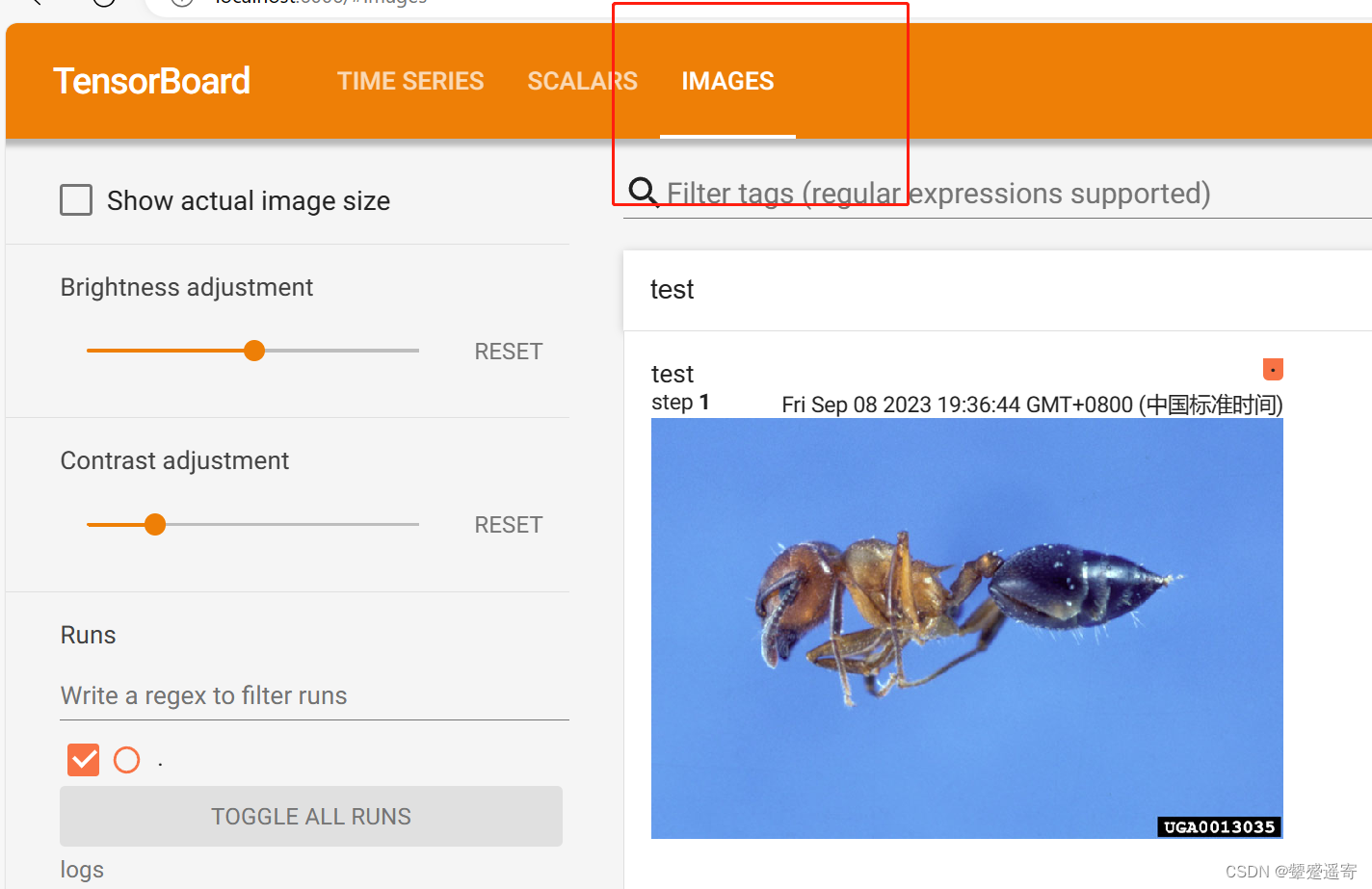Viewport: 1372px width, 889px height.
Task: Focus the regex filter runs input
Action: [314, 695]
